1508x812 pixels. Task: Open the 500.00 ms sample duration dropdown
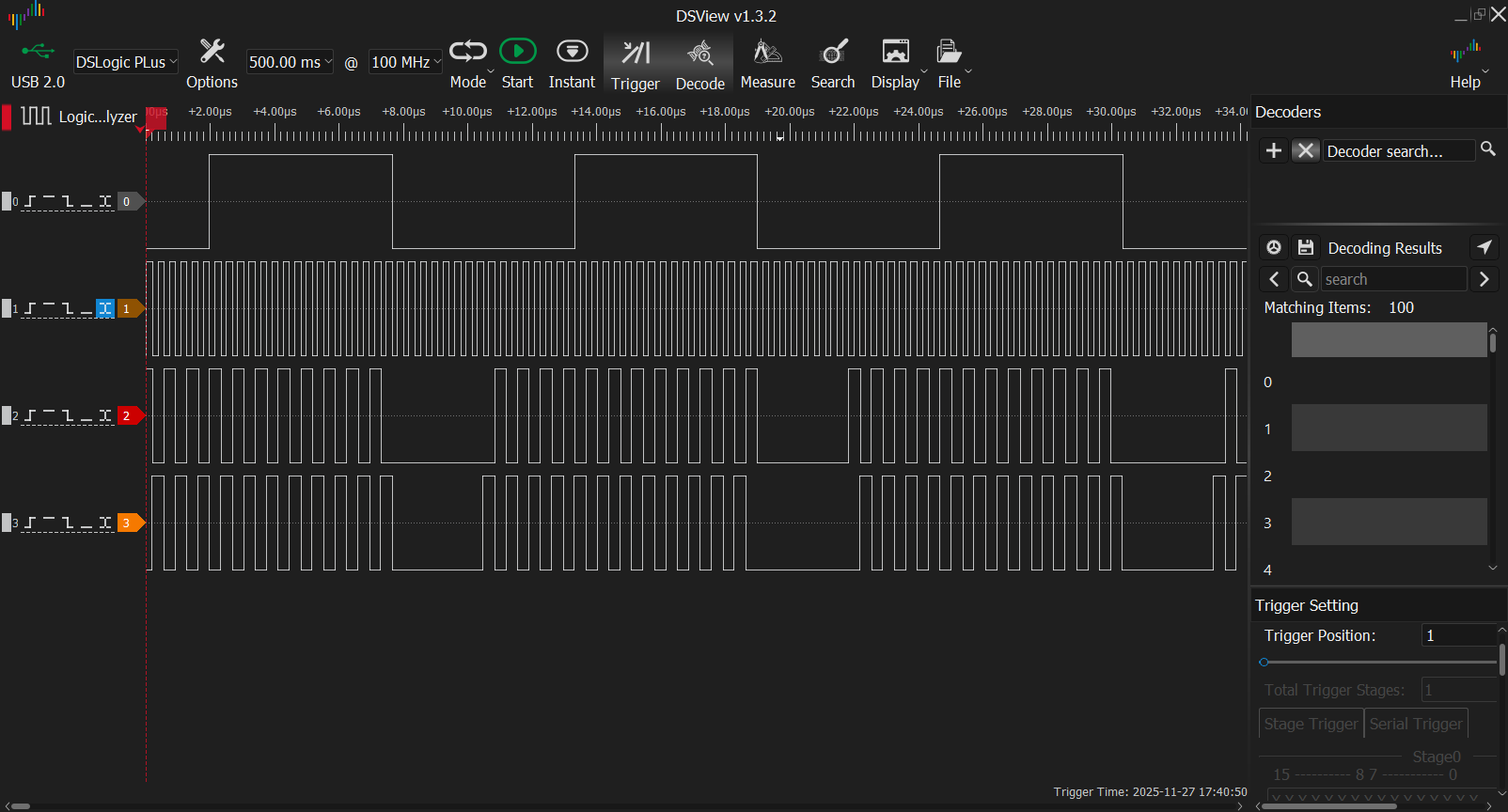coord(290,62)
